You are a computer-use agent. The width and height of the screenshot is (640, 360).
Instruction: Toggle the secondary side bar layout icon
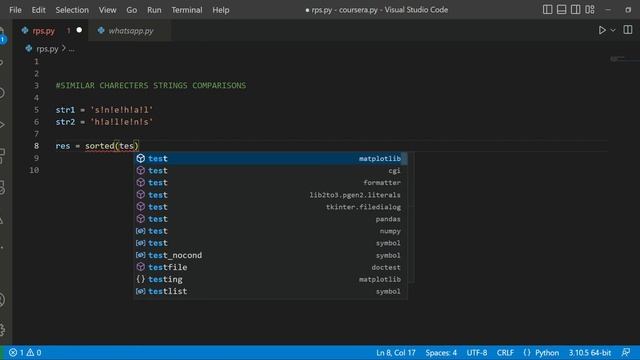click(x=576, y=9)
